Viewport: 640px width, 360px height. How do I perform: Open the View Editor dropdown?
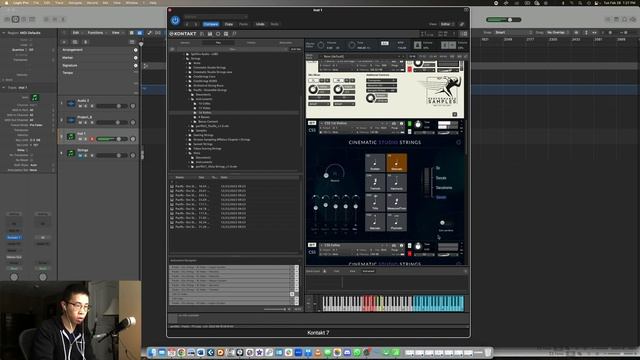pyautogui.click(x=447, y=24)
